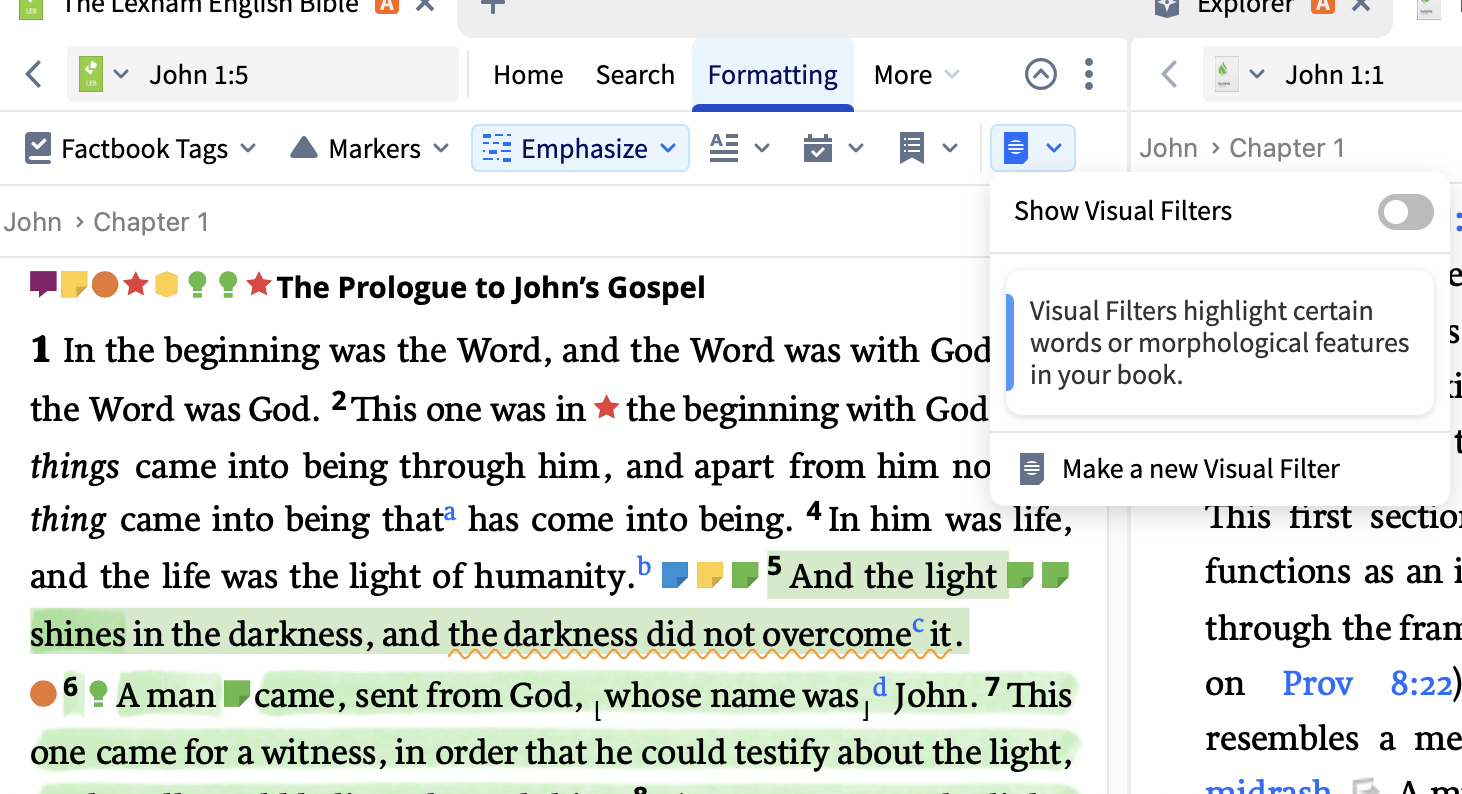Click the LEB resource icon beside John 1:5
1462x794 pixels.
point(91,74)
